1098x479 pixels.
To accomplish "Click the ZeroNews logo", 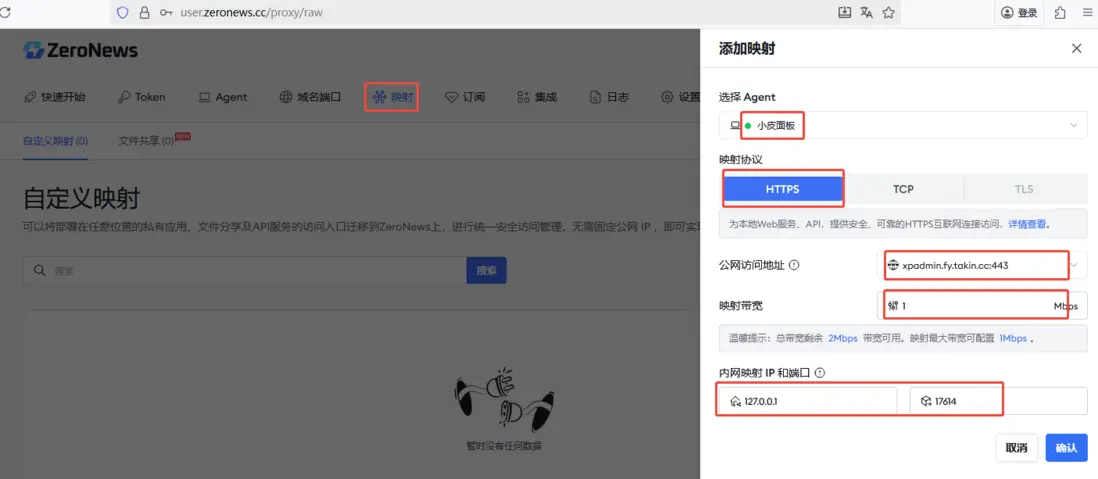I will 81,50.
